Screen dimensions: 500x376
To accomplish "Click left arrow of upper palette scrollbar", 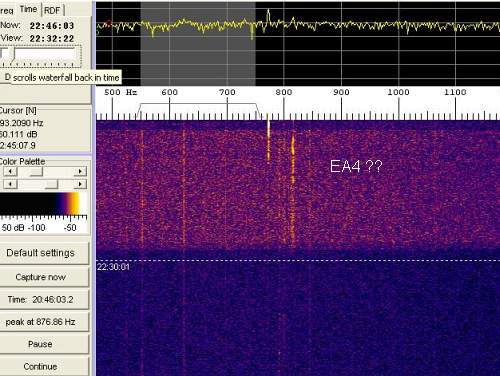I will (x=10, y=171).
